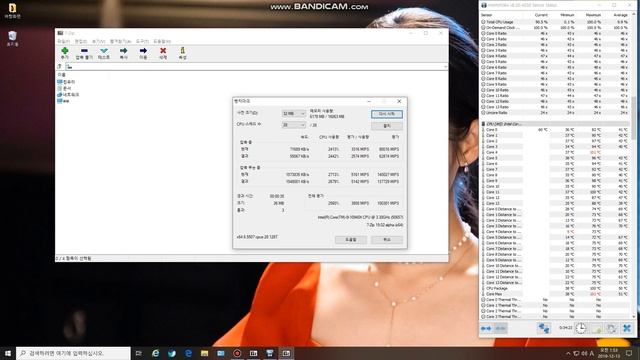Screen dimensions: 640x360
Task: Select the 네트워크 (Network) item in 7-Zip list
Action: point(68,95)
